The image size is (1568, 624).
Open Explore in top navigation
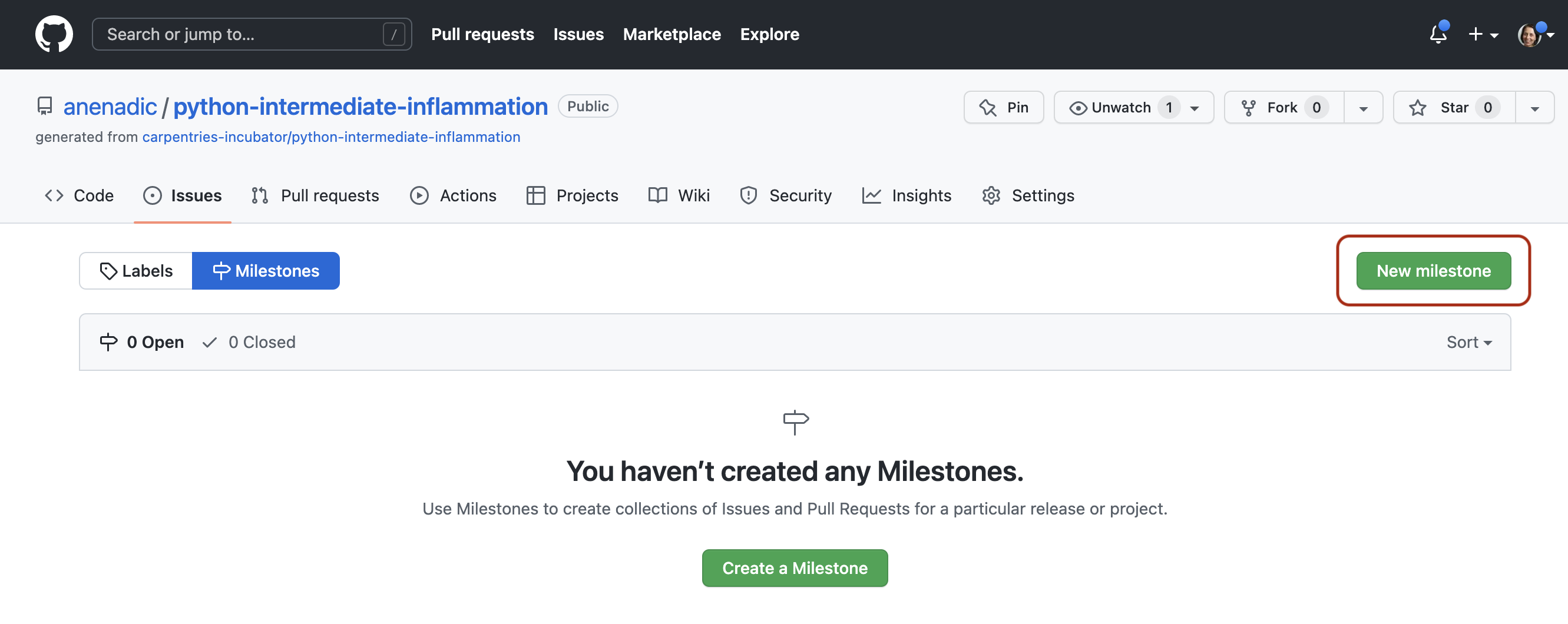pyautogui.click(x=769, y=34)
